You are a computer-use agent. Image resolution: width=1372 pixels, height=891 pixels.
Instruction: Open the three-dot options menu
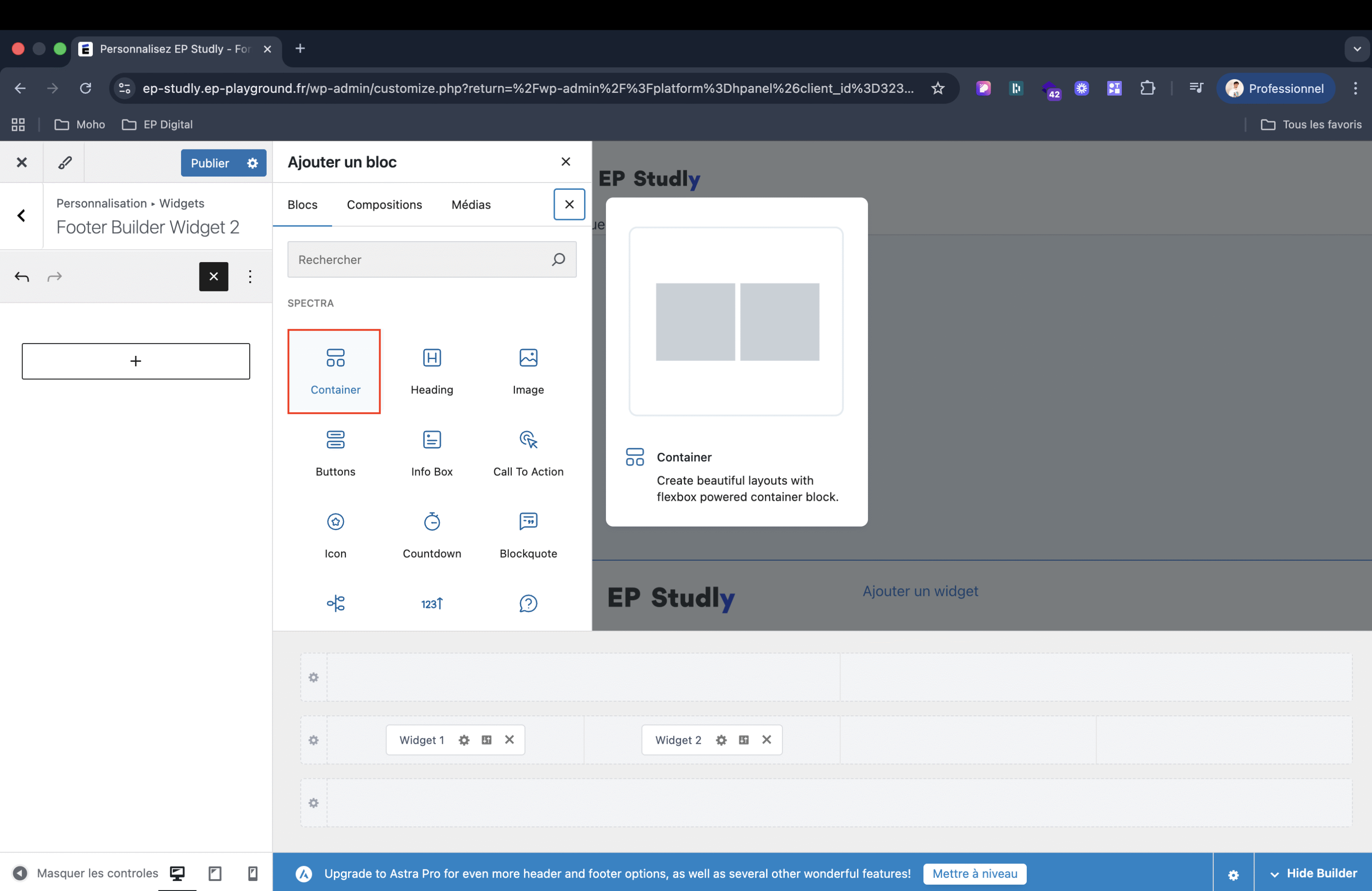tap(250, 277)
